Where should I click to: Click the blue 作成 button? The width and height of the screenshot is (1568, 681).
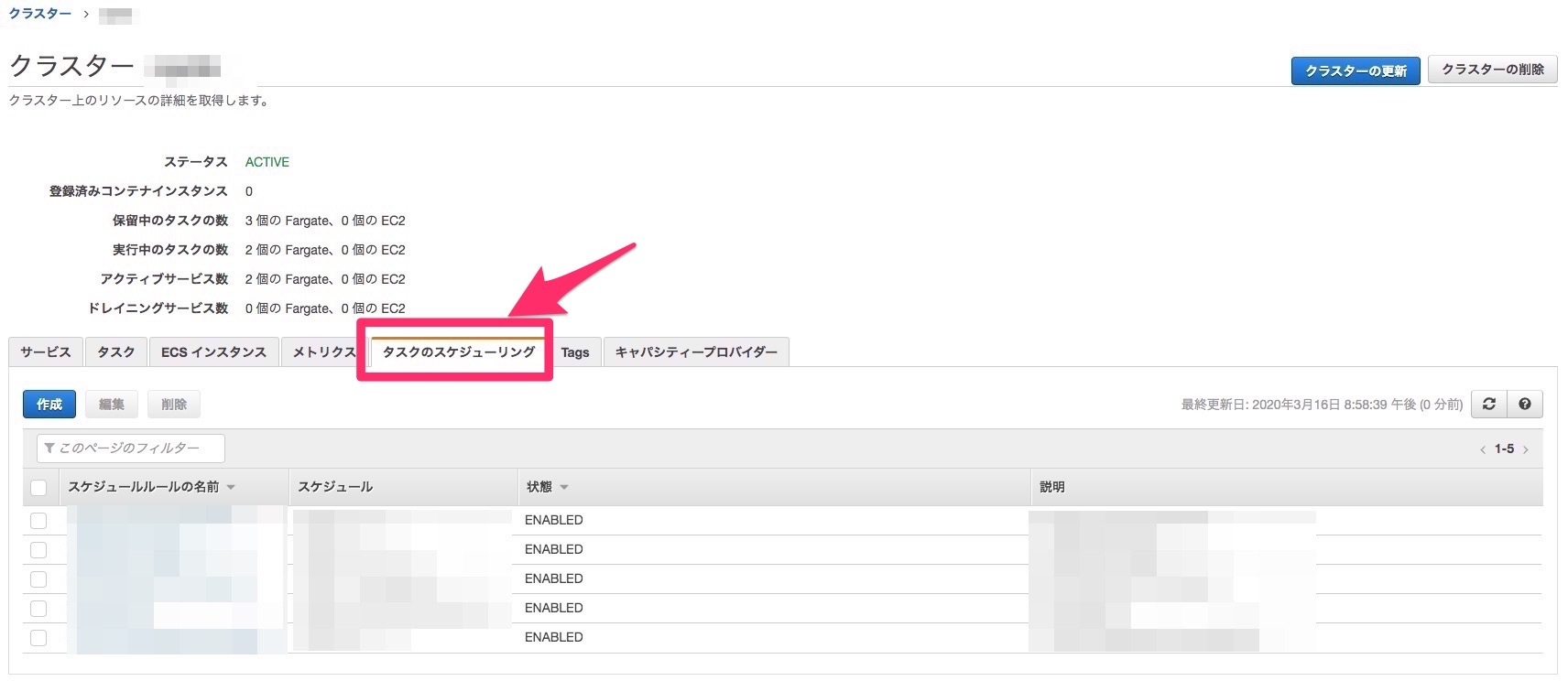(x=49, y=404)
